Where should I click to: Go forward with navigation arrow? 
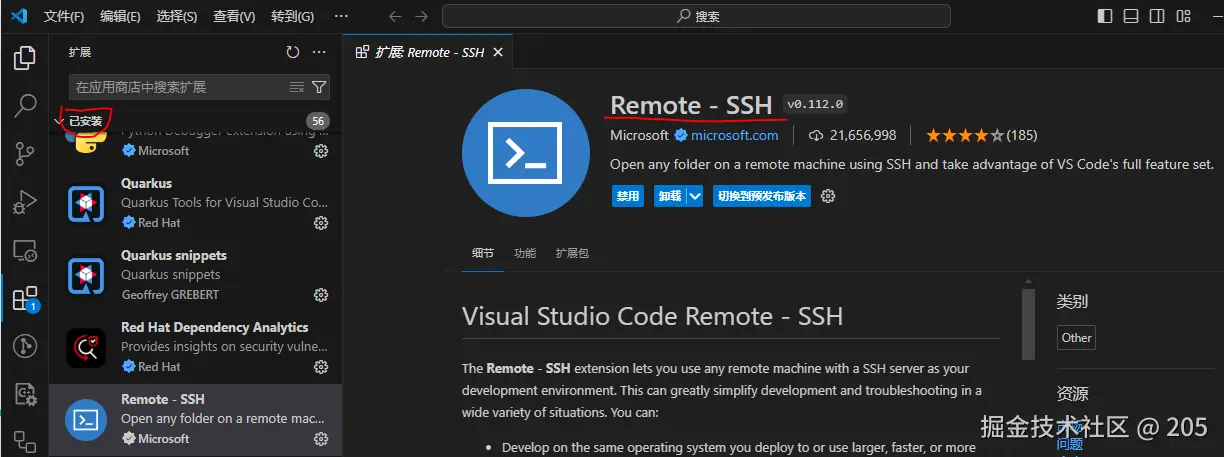pos(422,16)
